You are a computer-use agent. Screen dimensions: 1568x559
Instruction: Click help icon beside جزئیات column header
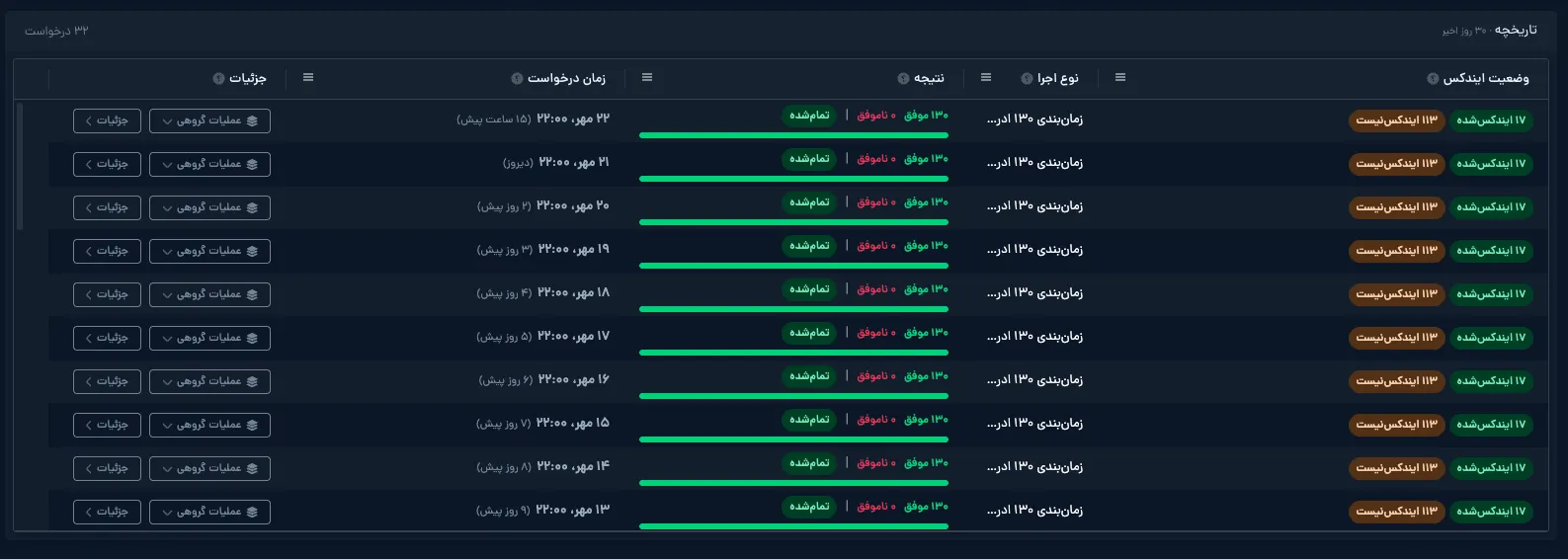[218, 79]
